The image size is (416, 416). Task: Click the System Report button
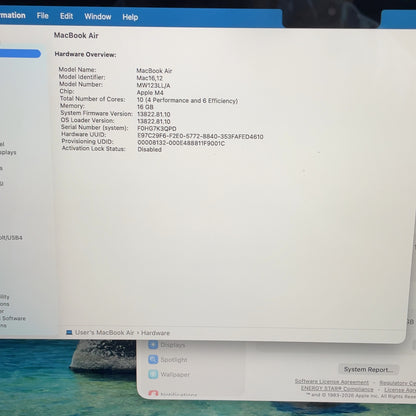click(368, 369)
